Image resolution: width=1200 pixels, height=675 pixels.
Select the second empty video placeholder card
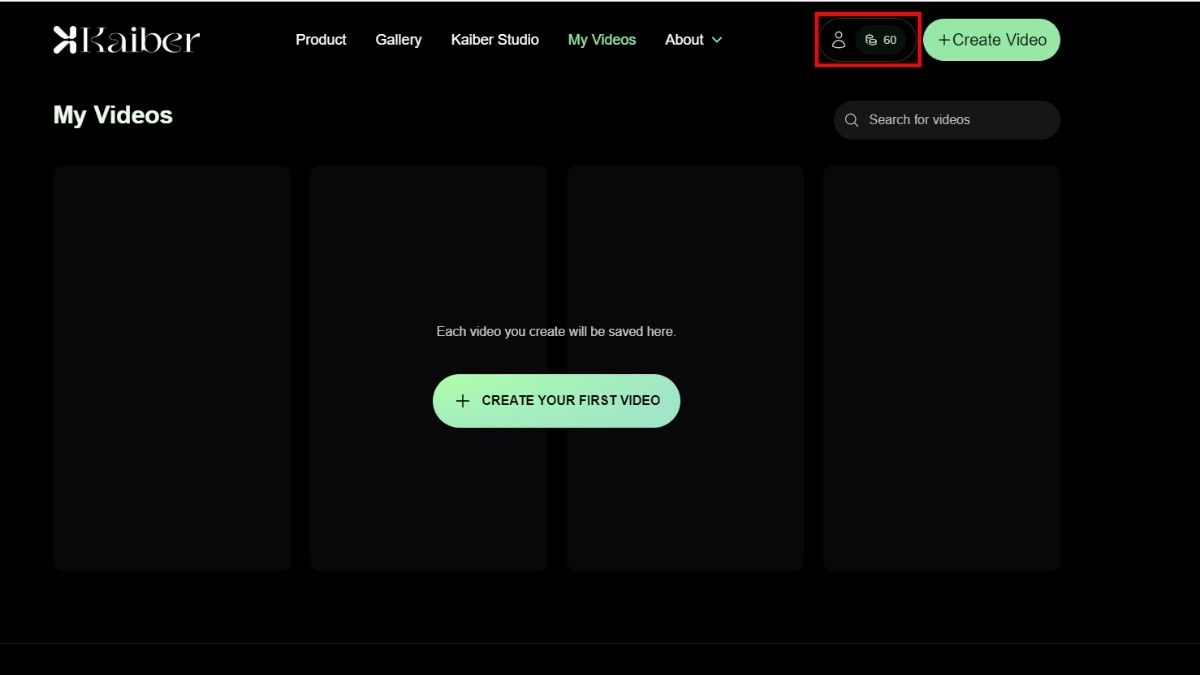pos(428,250)
